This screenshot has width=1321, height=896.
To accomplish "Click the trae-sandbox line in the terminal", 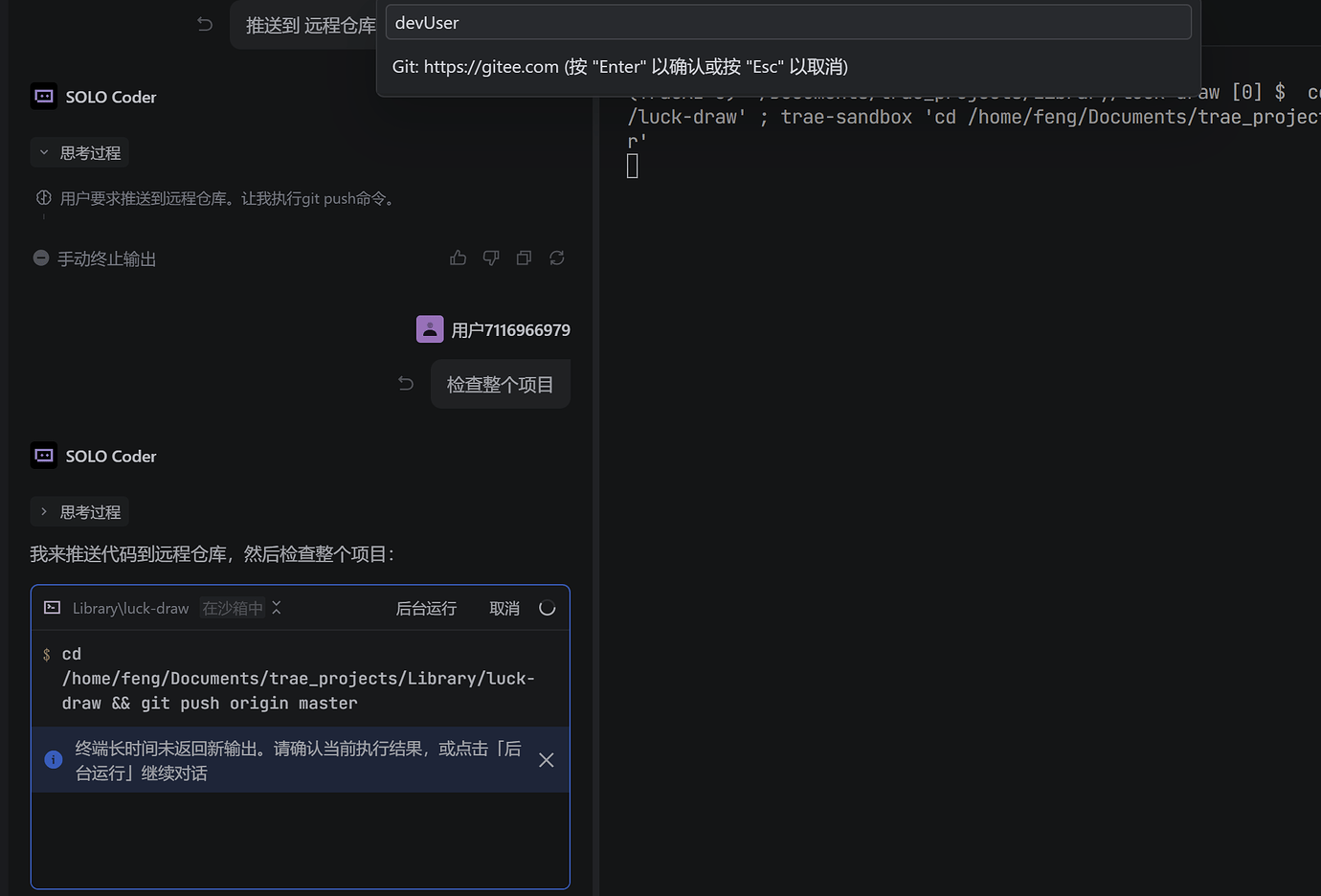I will coord(974,117).
